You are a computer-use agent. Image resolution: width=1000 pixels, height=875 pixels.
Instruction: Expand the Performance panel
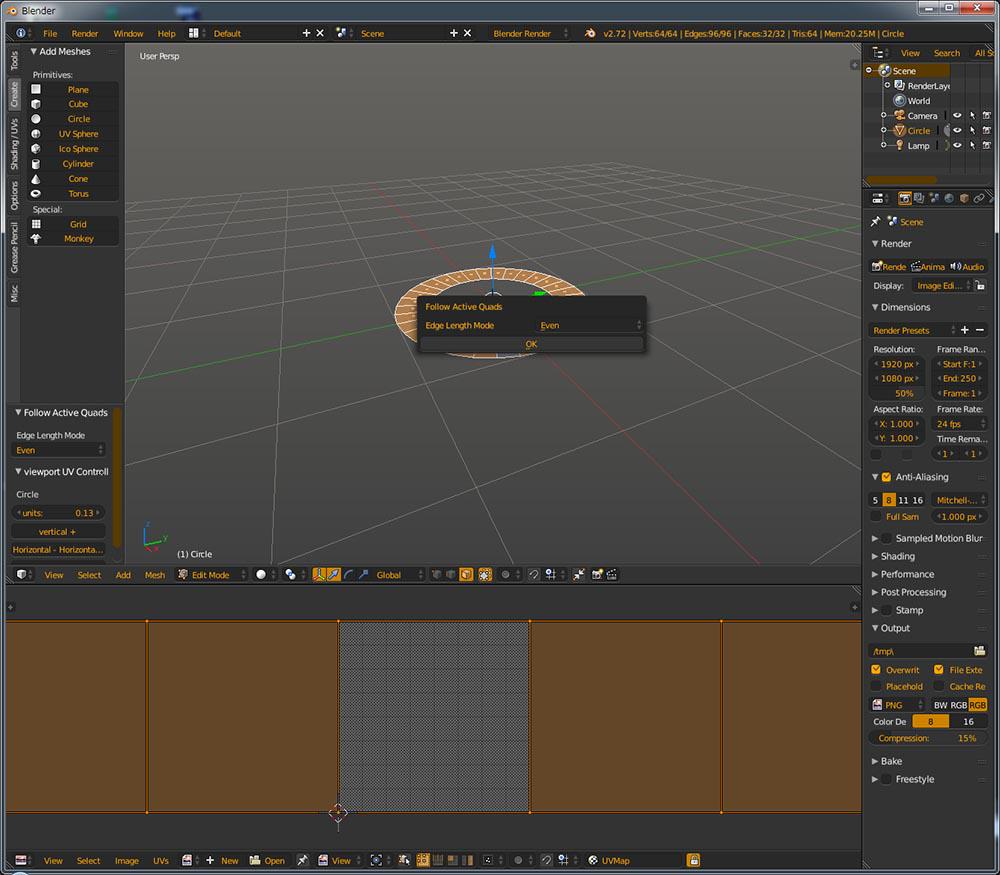[907, 574]
